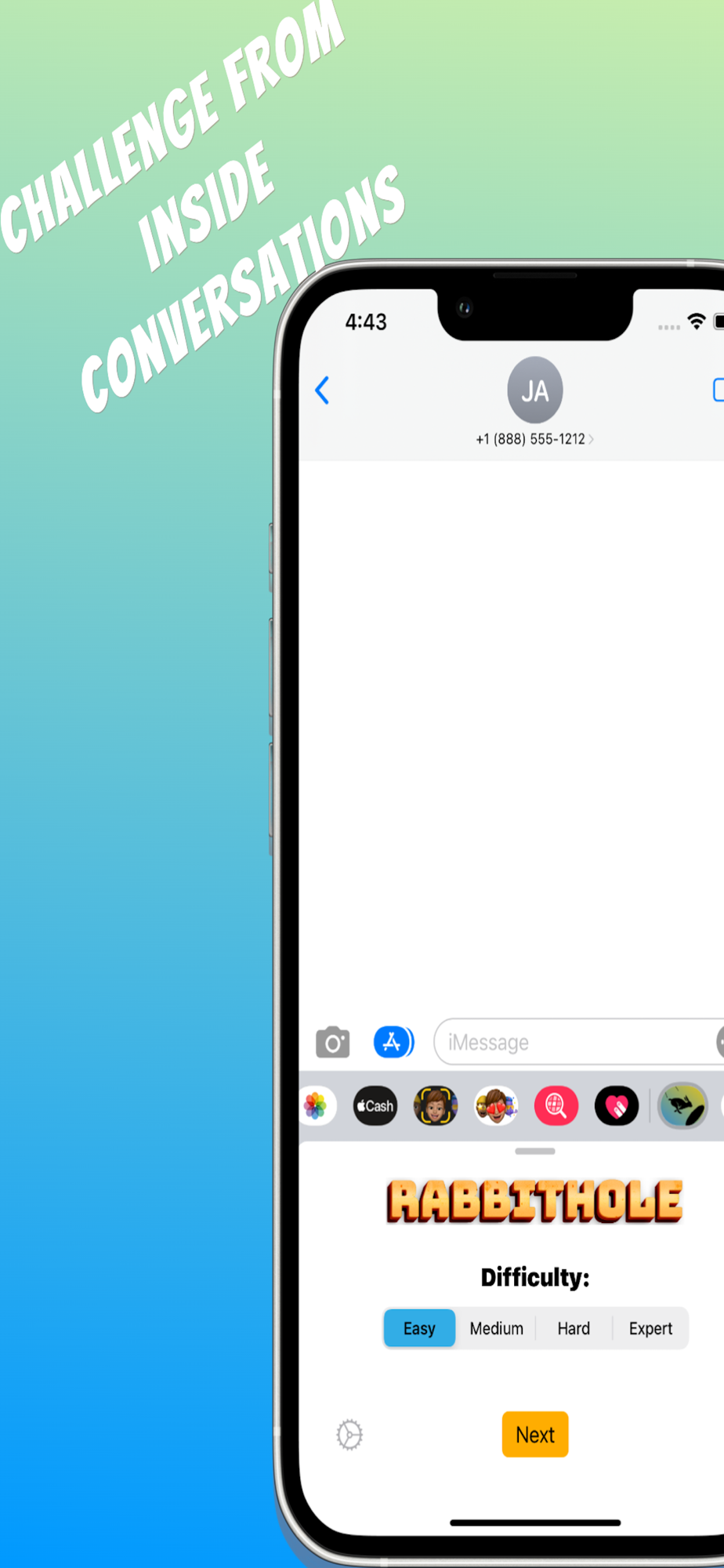Select Expert difficulty

(650, 1328)
